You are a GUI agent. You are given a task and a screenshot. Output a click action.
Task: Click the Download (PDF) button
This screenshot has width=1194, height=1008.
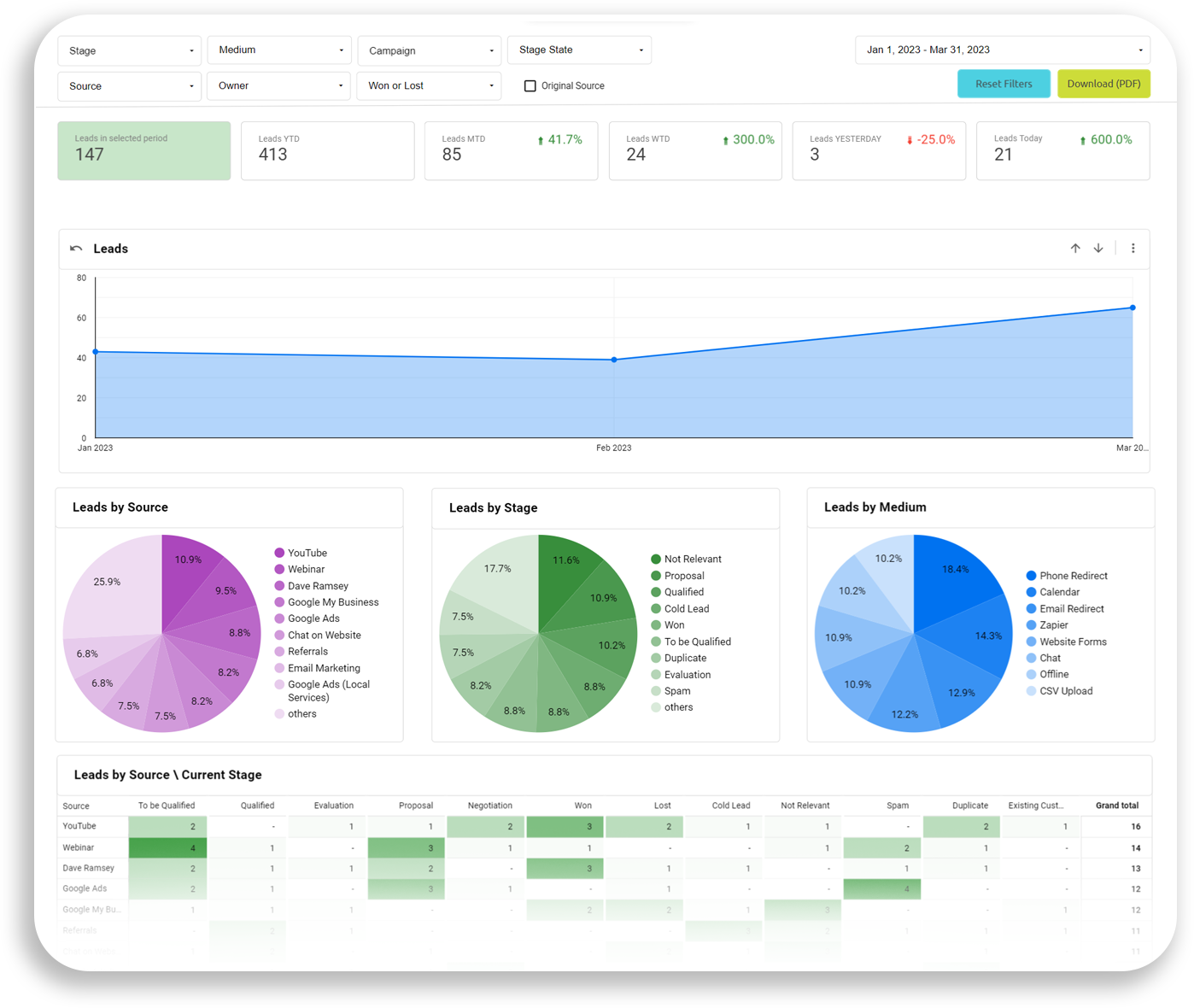[1103, 84]
